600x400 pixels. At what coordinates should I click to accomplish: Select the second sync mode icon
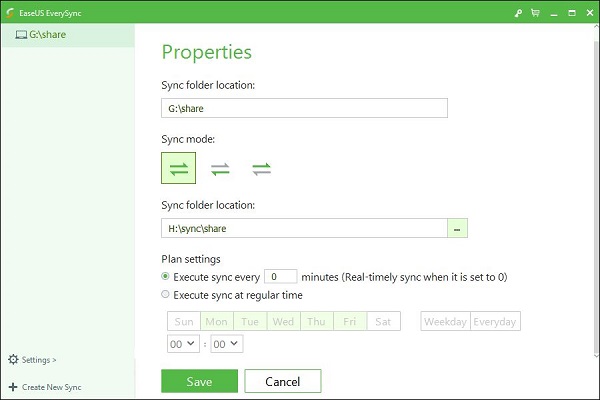pyautogui.click(x=220, y=169)
